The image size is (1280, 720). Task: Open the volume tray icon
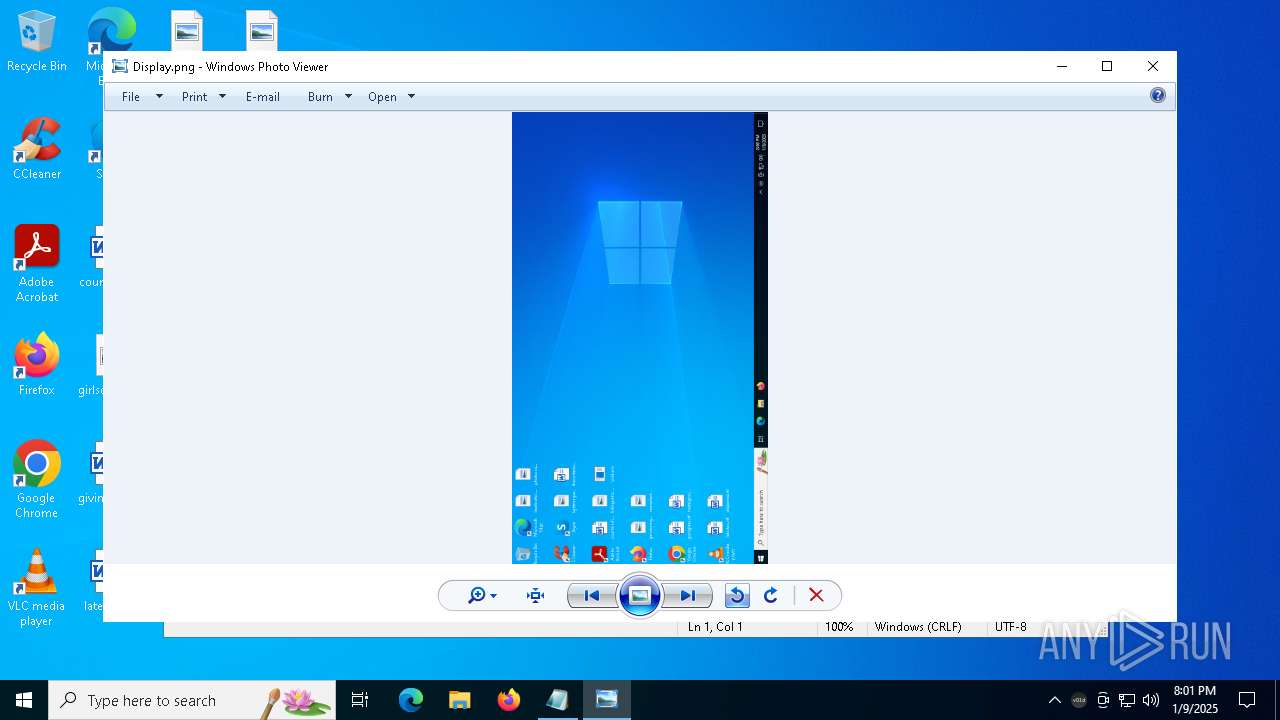(1151, 700)
